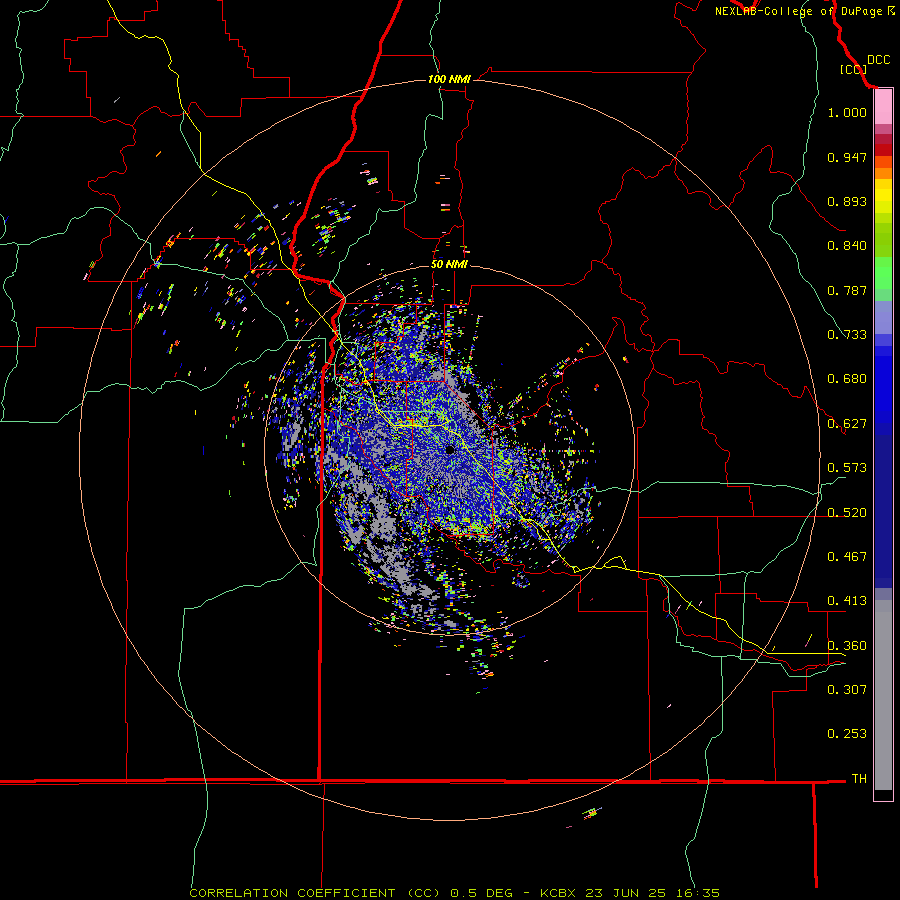Click the 0.840 color scale value
The height and width of the screenshot is (900, 900).
[x=847, y=246]
